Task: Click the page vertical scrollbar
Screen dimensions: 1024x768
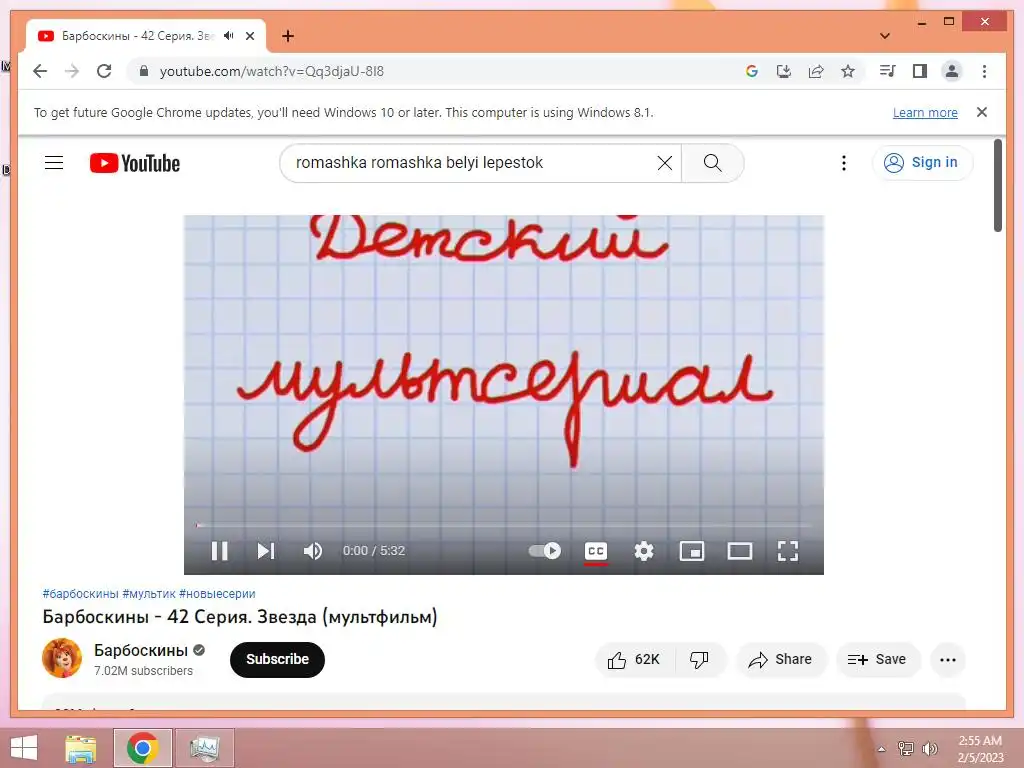Action: (997, 185)
